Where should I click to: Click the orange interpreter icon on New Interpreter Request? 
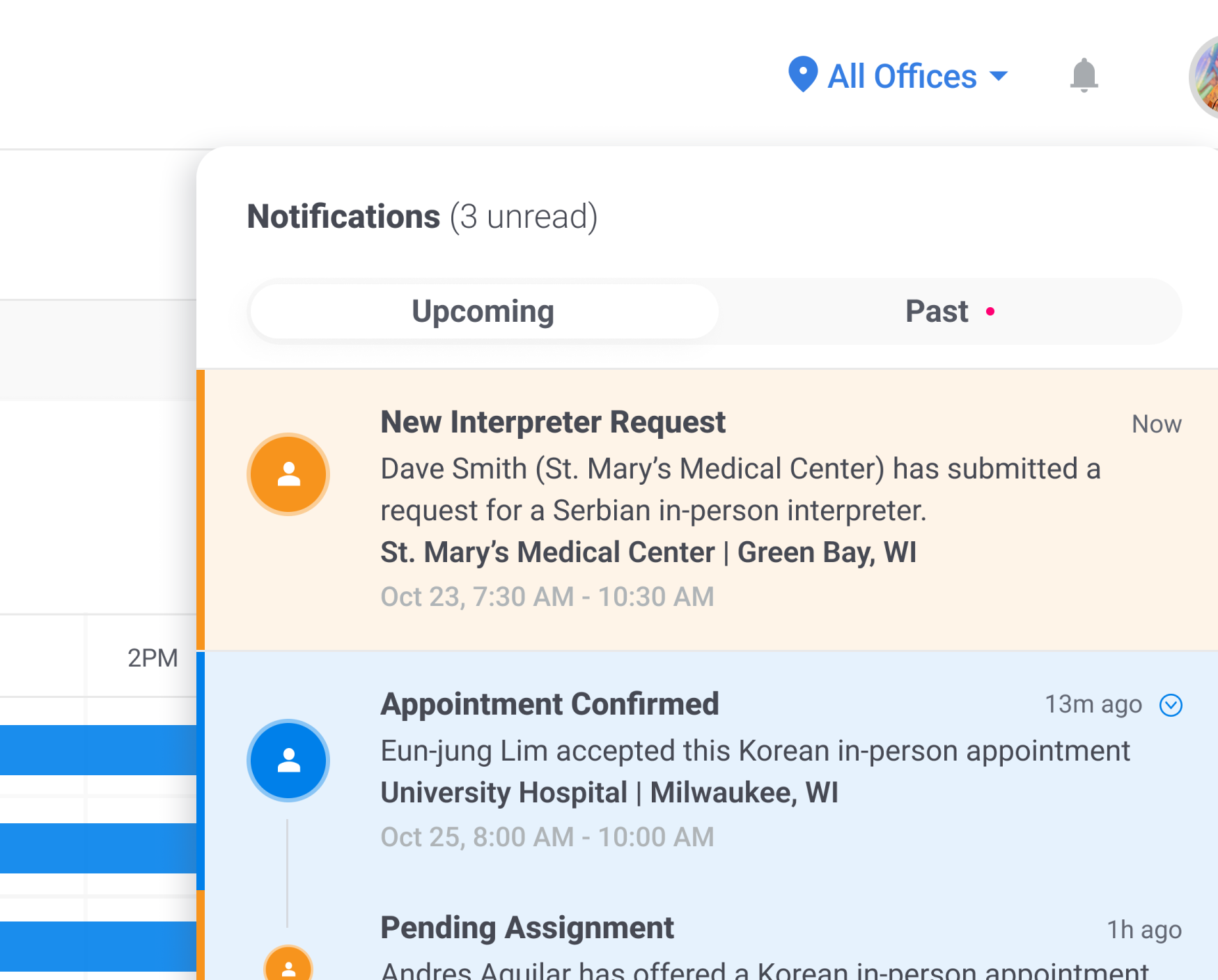(x=288, y=474)
